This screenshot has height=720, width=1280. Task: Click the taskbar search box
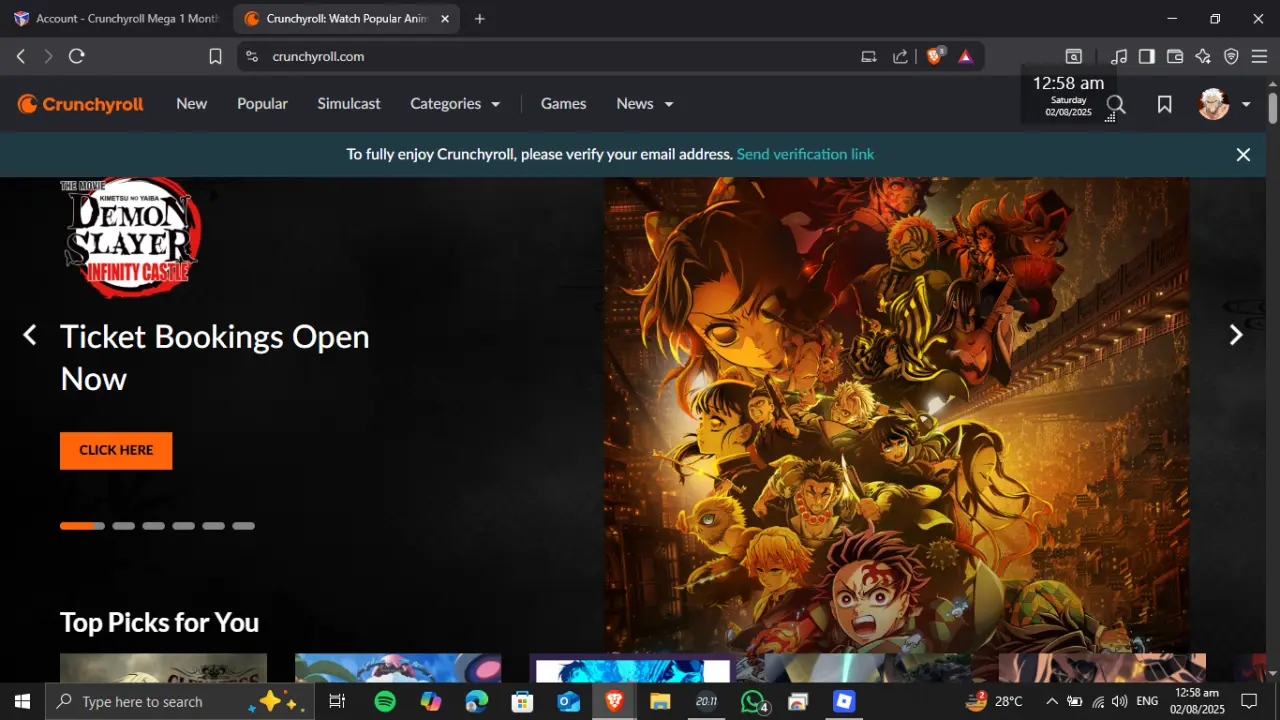pos(181,702)
